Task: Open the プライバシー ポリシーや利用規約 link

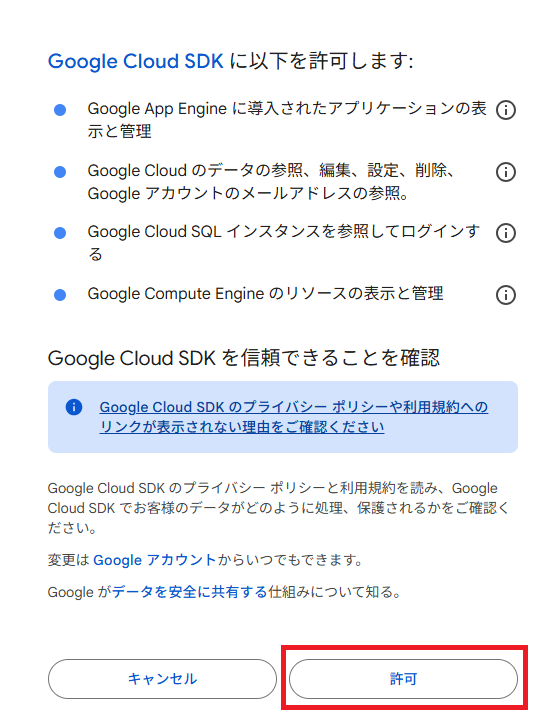Action: (293, 417)
